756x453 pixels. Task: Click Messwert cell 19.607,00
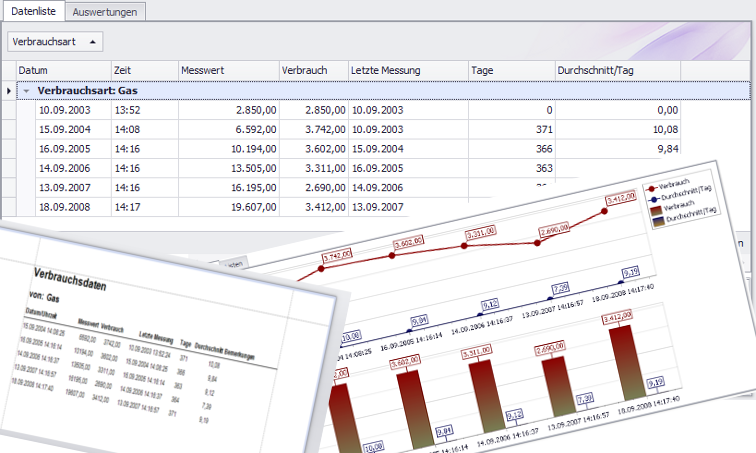click(x=229, y=207)
